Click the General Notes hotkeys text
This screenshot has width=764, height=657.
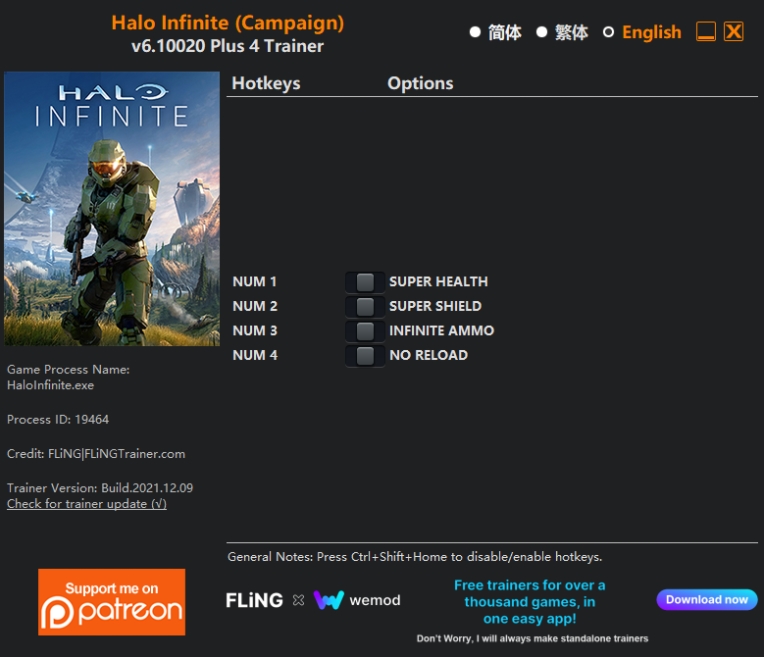415,557
